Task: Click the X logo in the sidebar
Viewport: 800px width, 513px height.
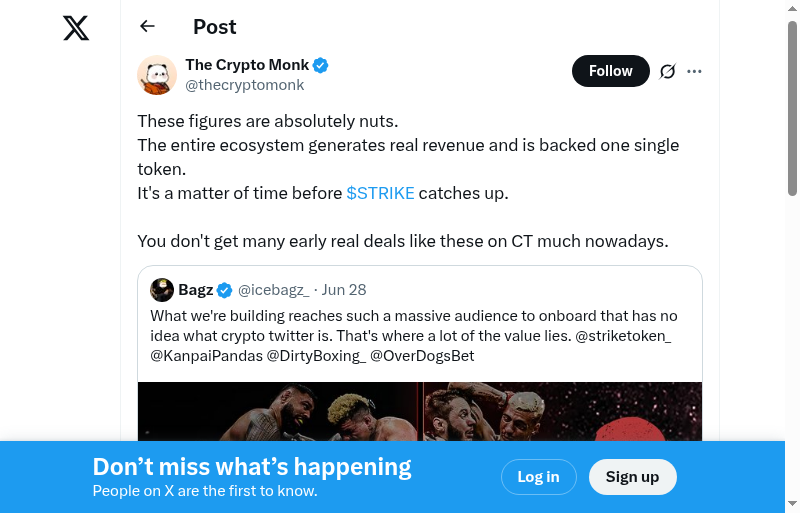Action: [x=76, y=28]
